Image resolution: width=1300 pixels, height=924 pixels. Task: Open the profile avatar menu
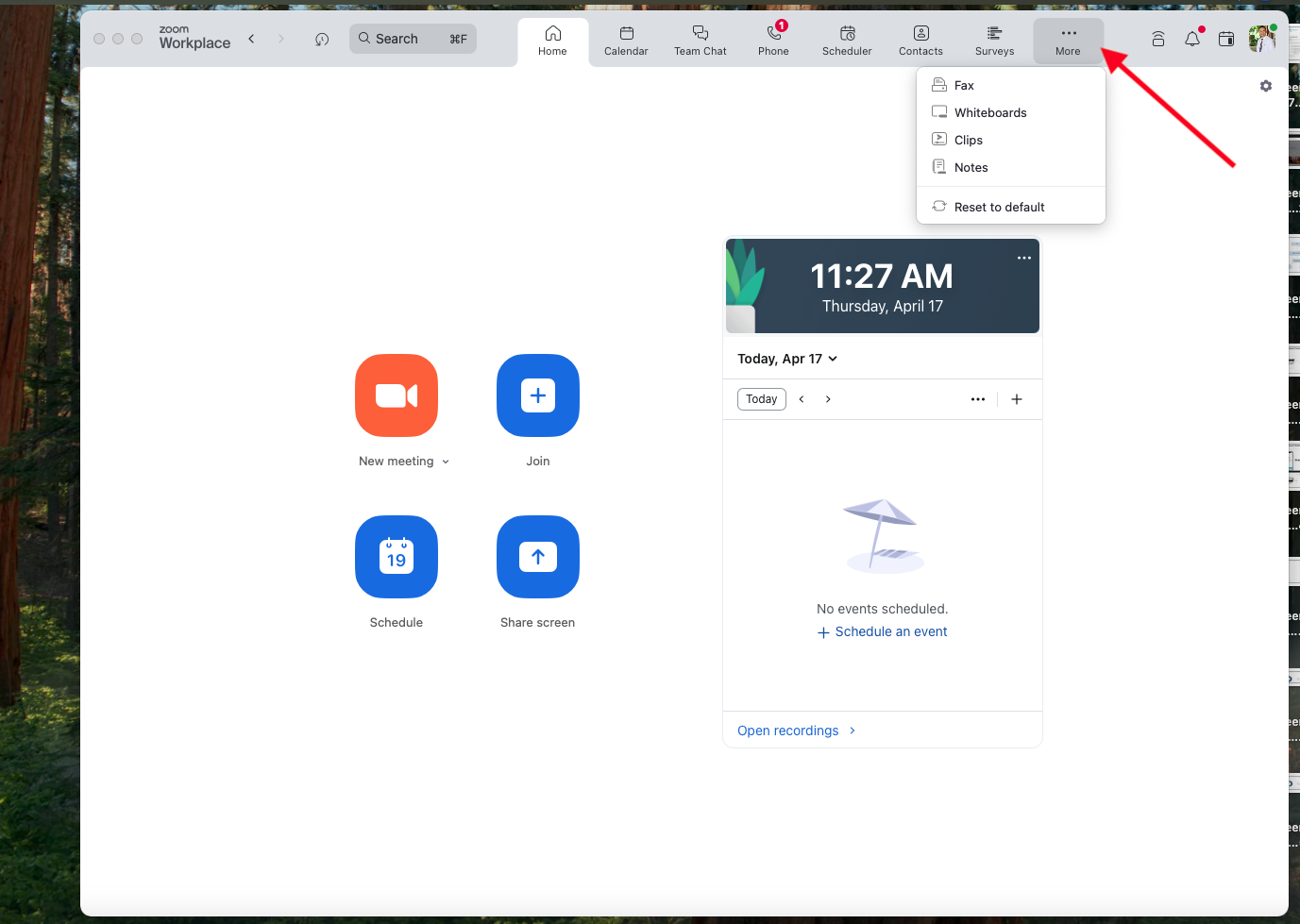(1262, 39)
